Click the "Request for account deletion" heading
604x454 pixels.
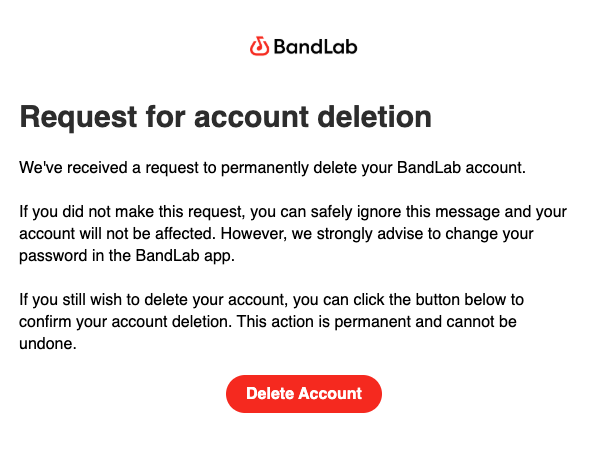[226, 117]
